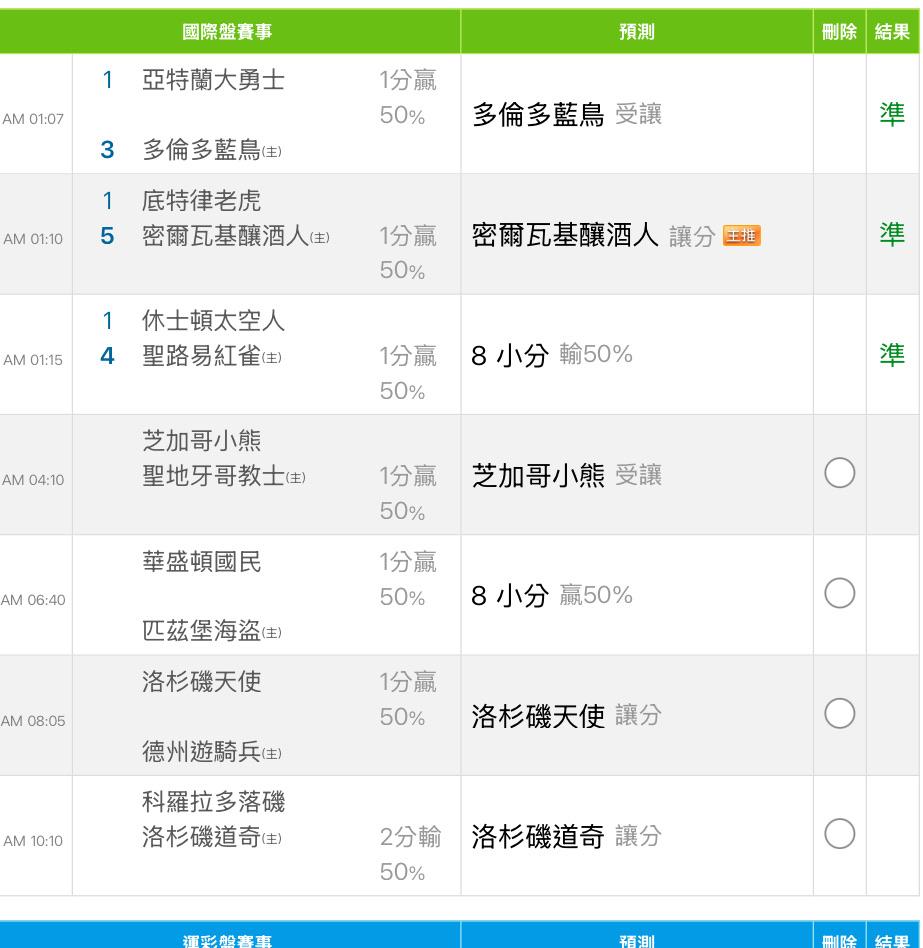Screen dimensions: 923x948
Task: Click the AM 10:10 game time
Action: click(33, 841)
